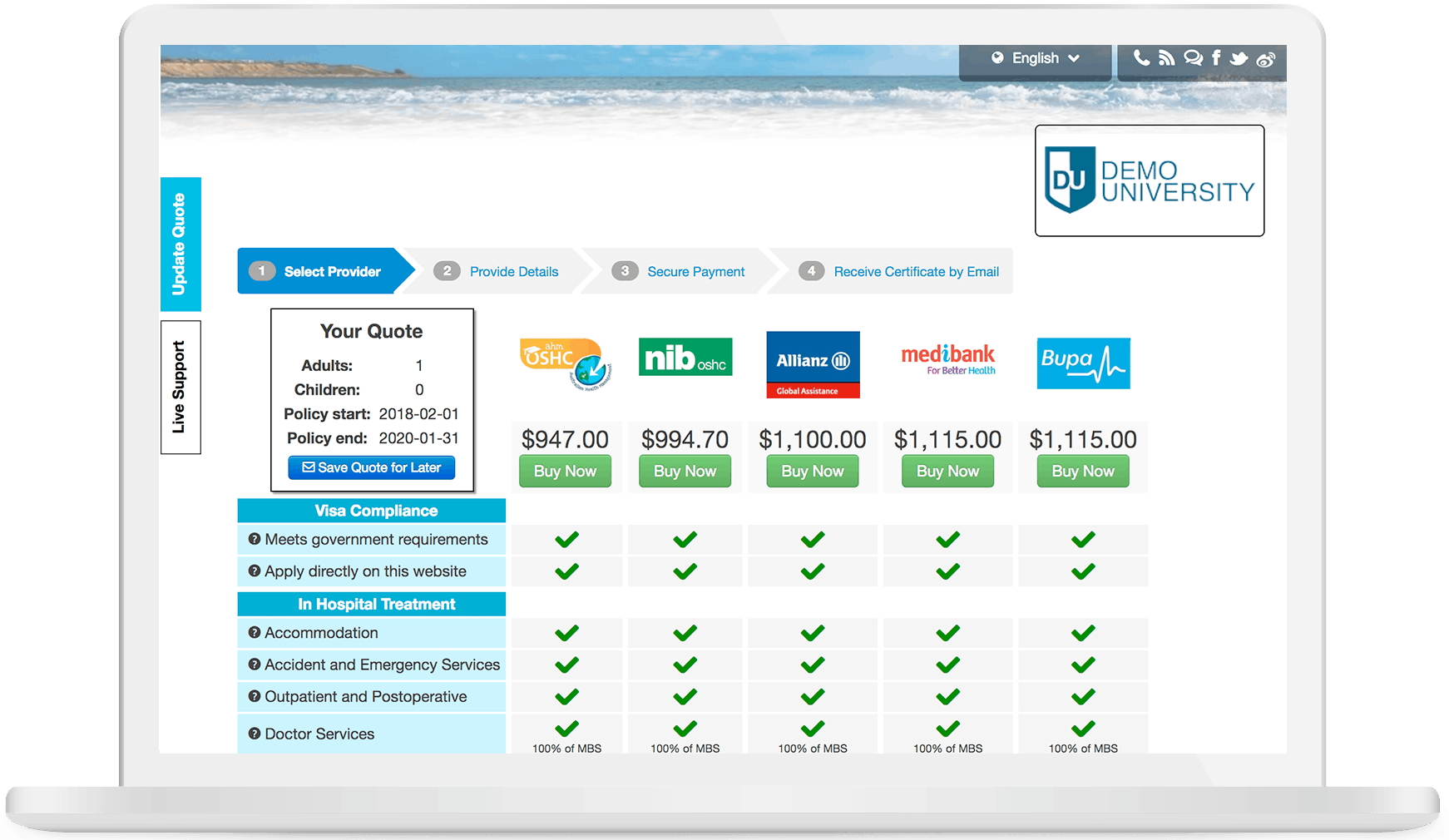Click the policy end date 2020-01-31
This screenshot has height=840, width=1449.
coord(419,438)
